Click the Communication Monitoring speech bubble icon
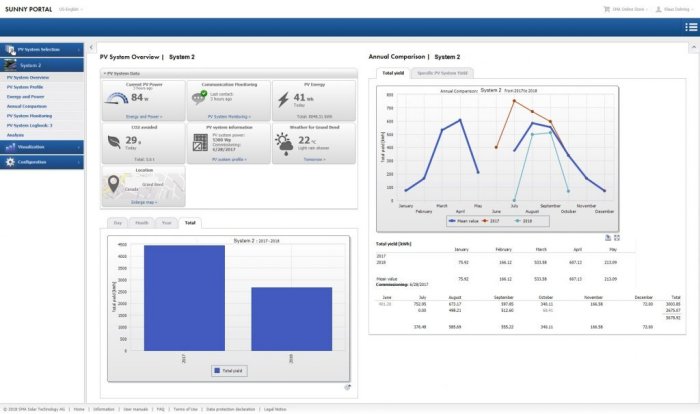 [x=200, y=99]
